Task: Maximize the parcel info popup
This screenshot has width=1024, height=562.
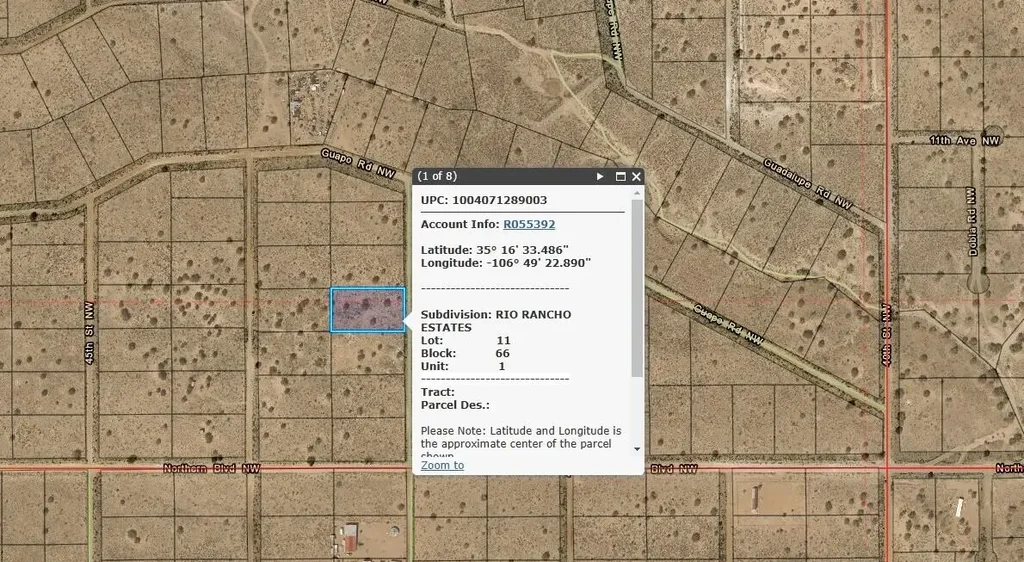Action: pyautogui.click(x=620, y=176)
